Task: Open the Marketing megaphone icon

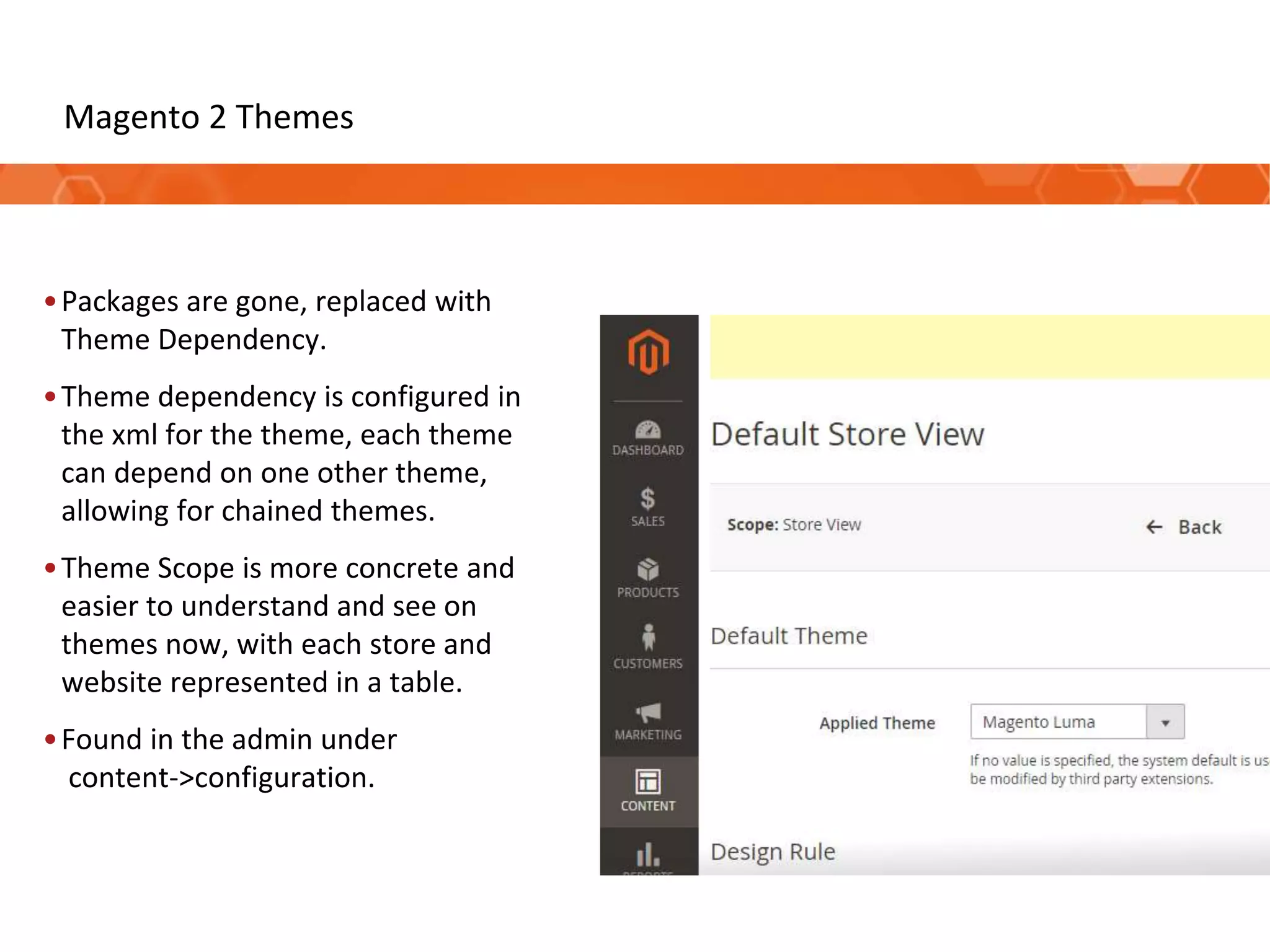Action: (649, 712)
